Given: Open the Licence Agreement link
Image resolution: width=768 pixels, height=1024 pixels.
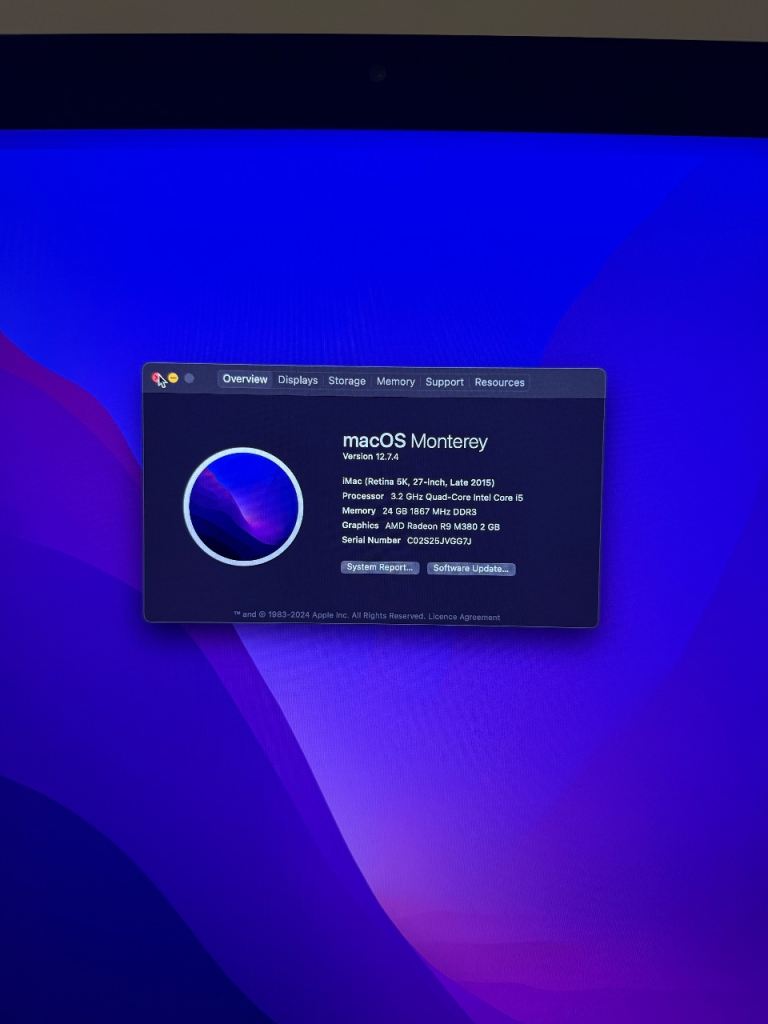Looking at the screenshot, I should (464, 617).
